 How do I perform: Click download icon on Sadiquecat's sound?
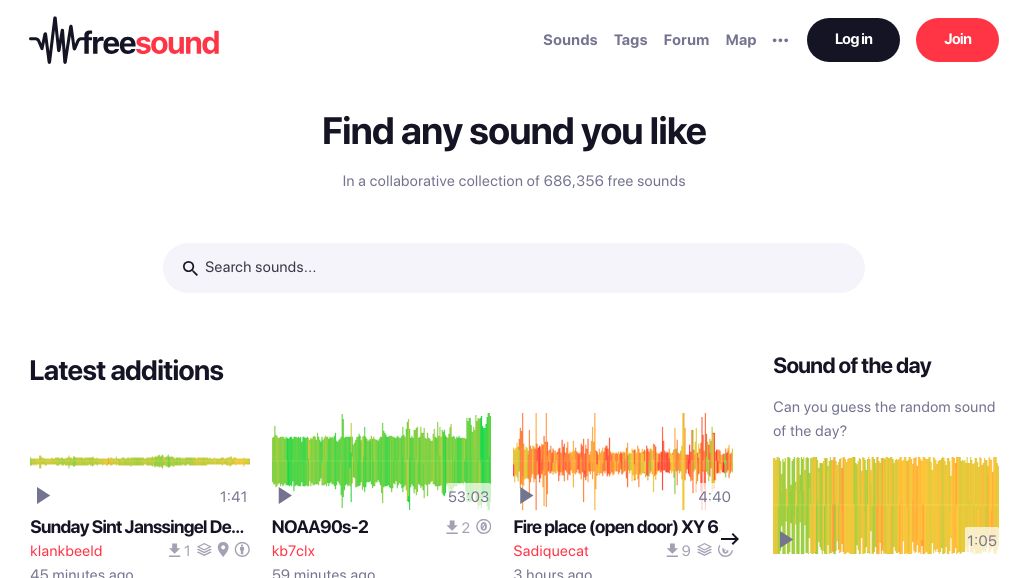pos(672,550)
